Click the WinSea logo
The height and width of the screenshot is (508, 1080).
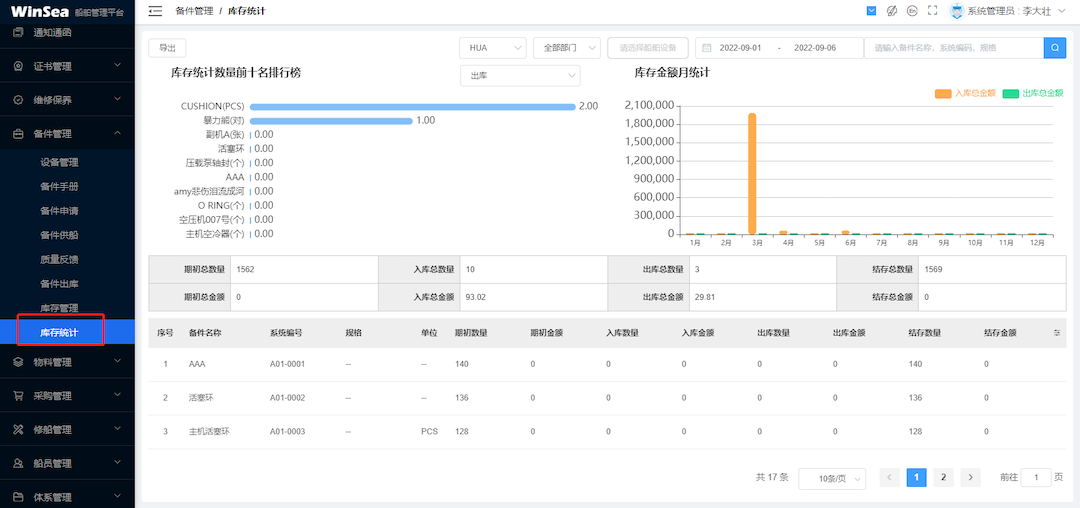(x=40, y=12)
